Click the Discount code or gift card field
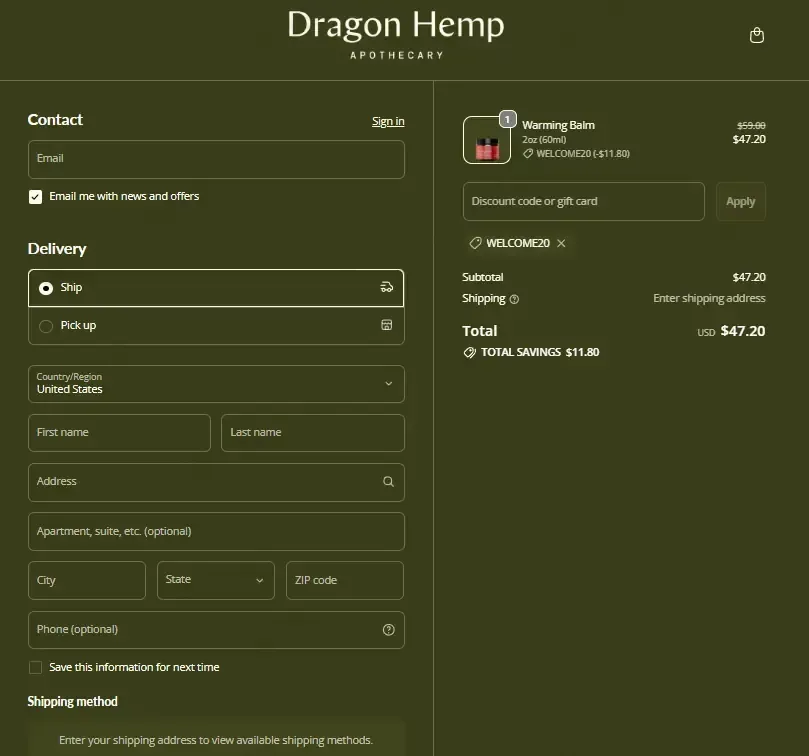The width and height of the screenshot is (809, 756). point(583,202)
